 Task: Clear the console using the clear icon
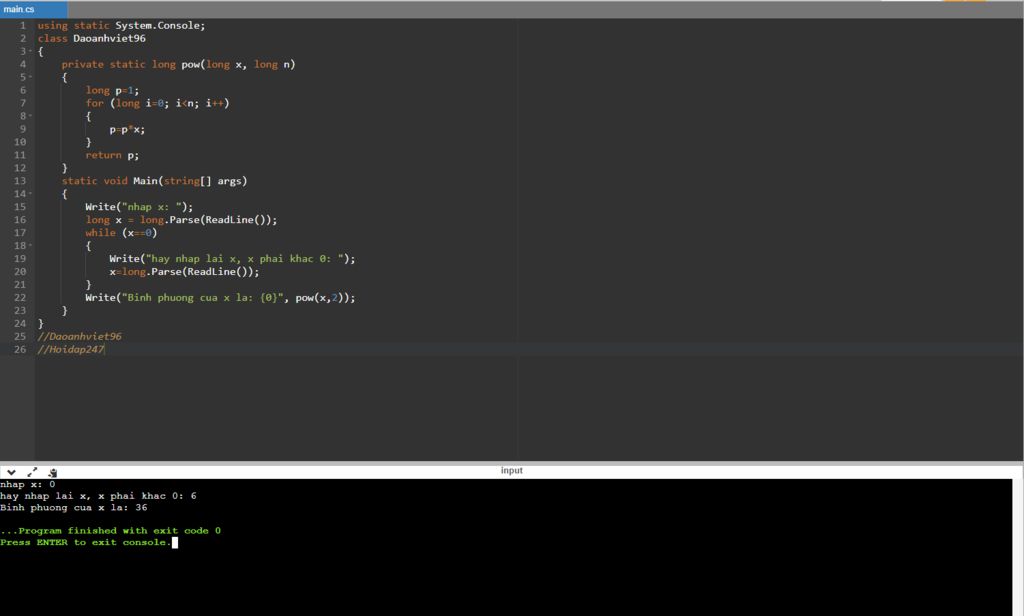[53, 472]
